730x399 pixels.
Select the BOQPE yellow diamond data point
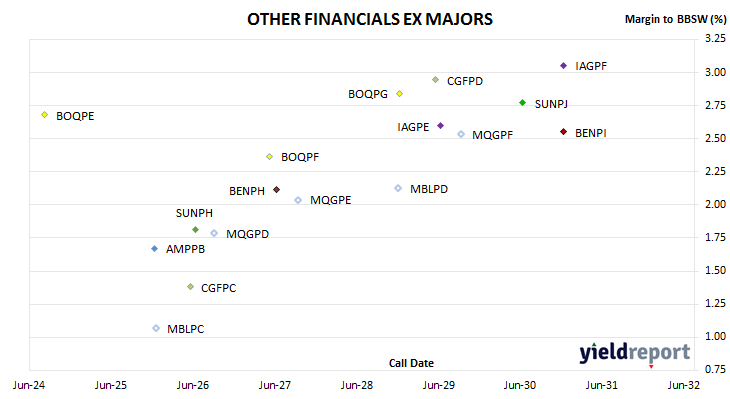[x=45, y=115]
